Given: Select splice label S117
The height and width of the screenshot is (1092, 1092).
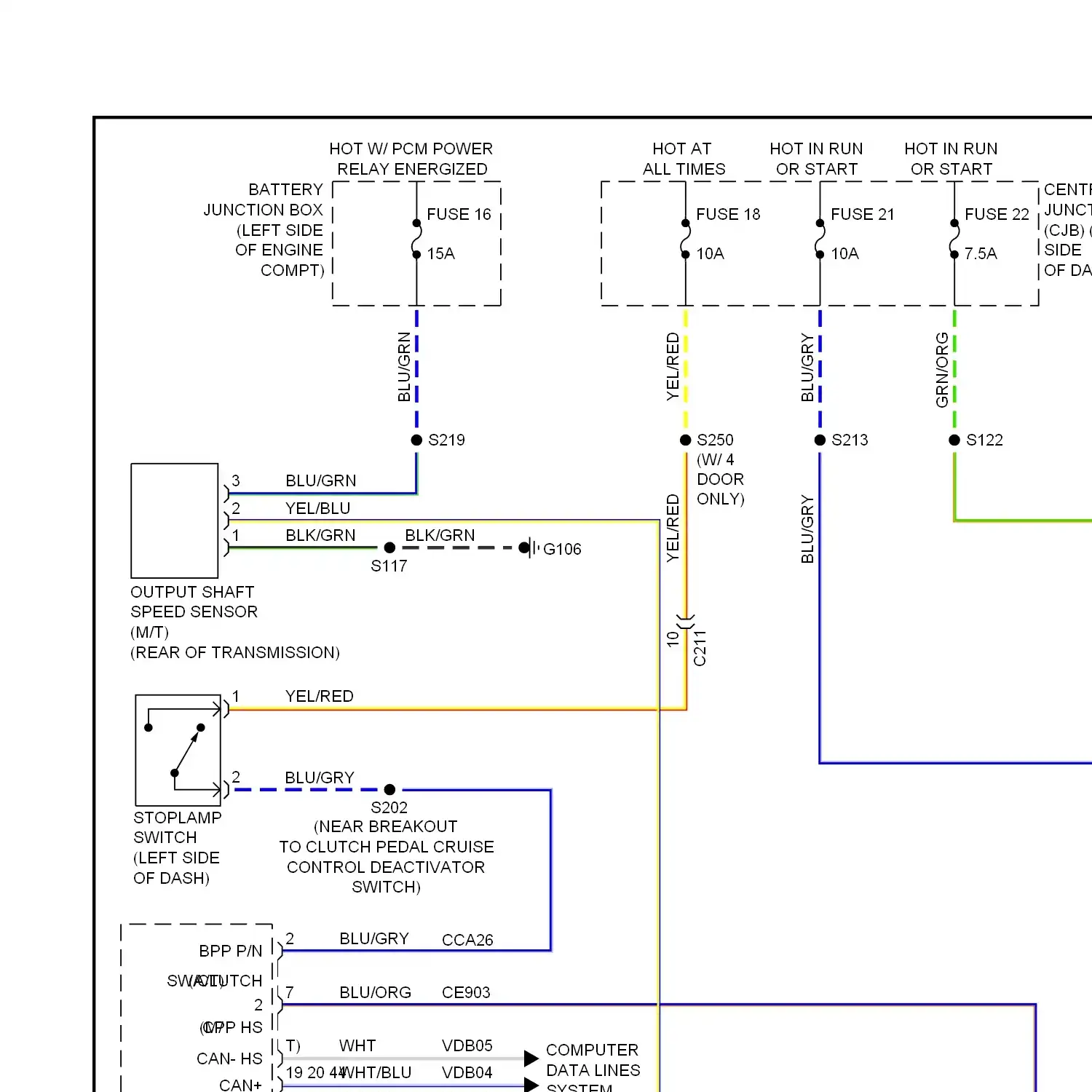Looking at the screenshot, I should click(389, 566).
